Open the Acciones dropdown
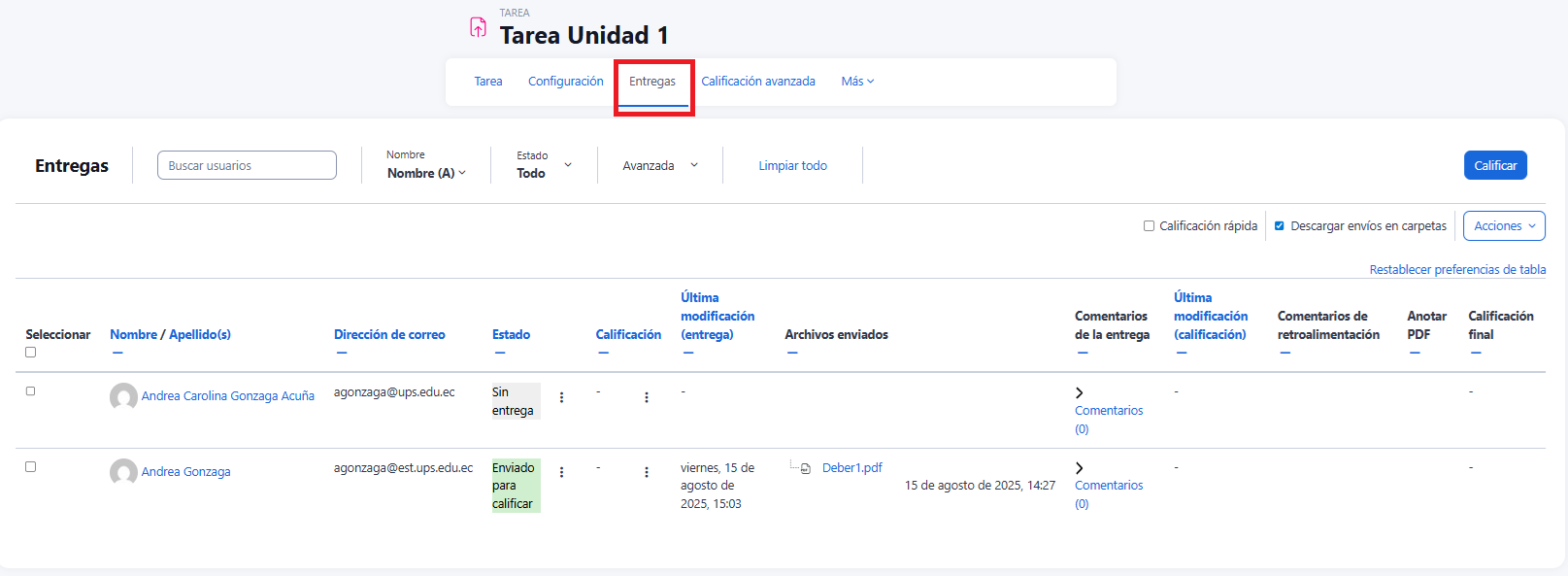 [x=1503, y=226]
